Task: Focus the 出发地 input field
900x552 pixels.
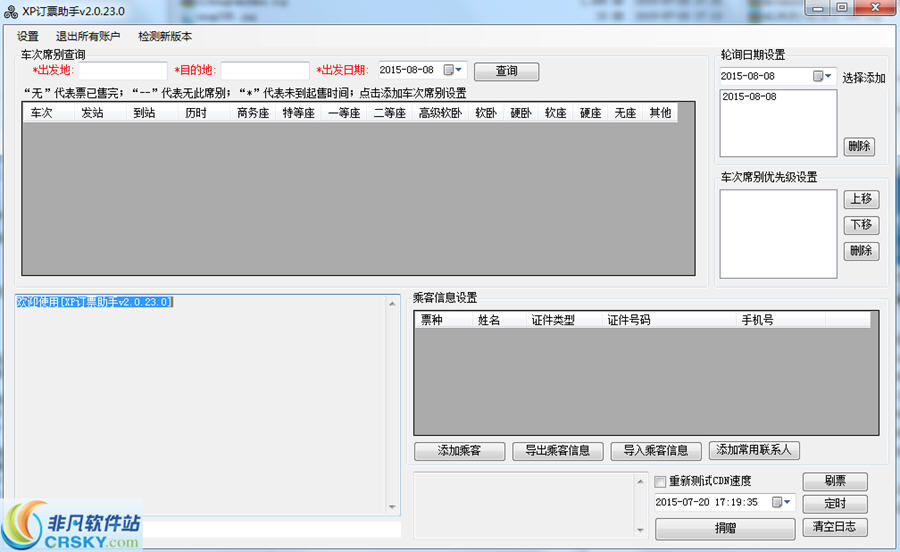Action: [x=123, y=71]
